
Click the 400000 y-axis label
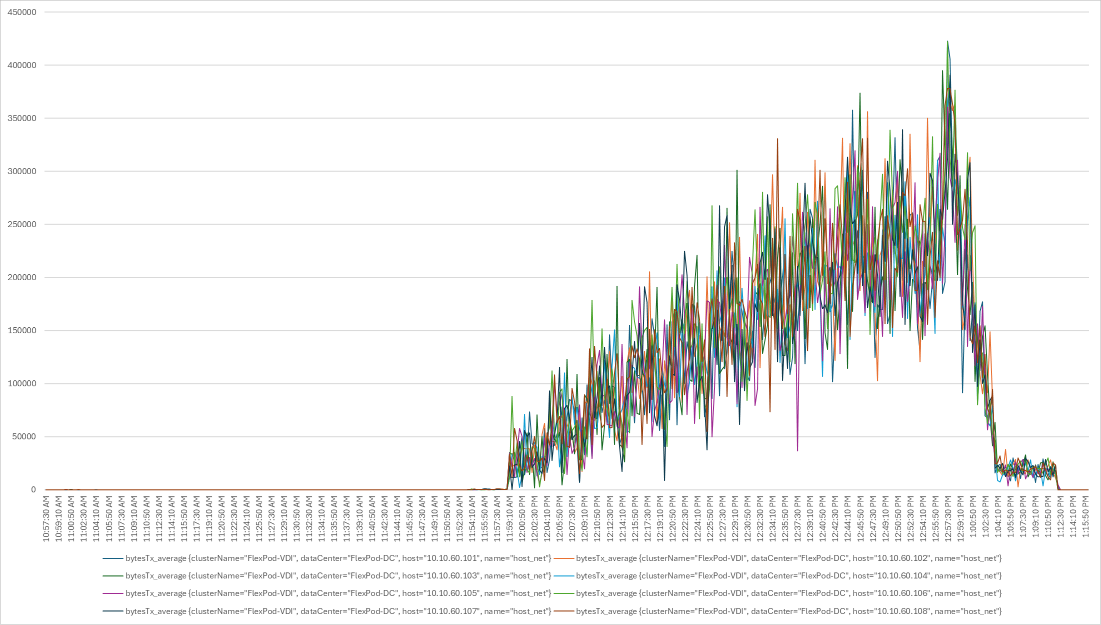click(20, 65)
